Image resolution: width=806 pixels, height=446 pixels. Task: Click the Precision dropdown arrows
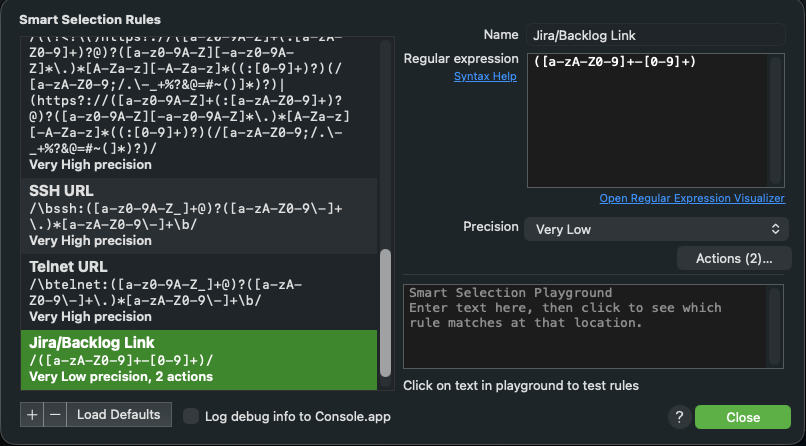775,229
